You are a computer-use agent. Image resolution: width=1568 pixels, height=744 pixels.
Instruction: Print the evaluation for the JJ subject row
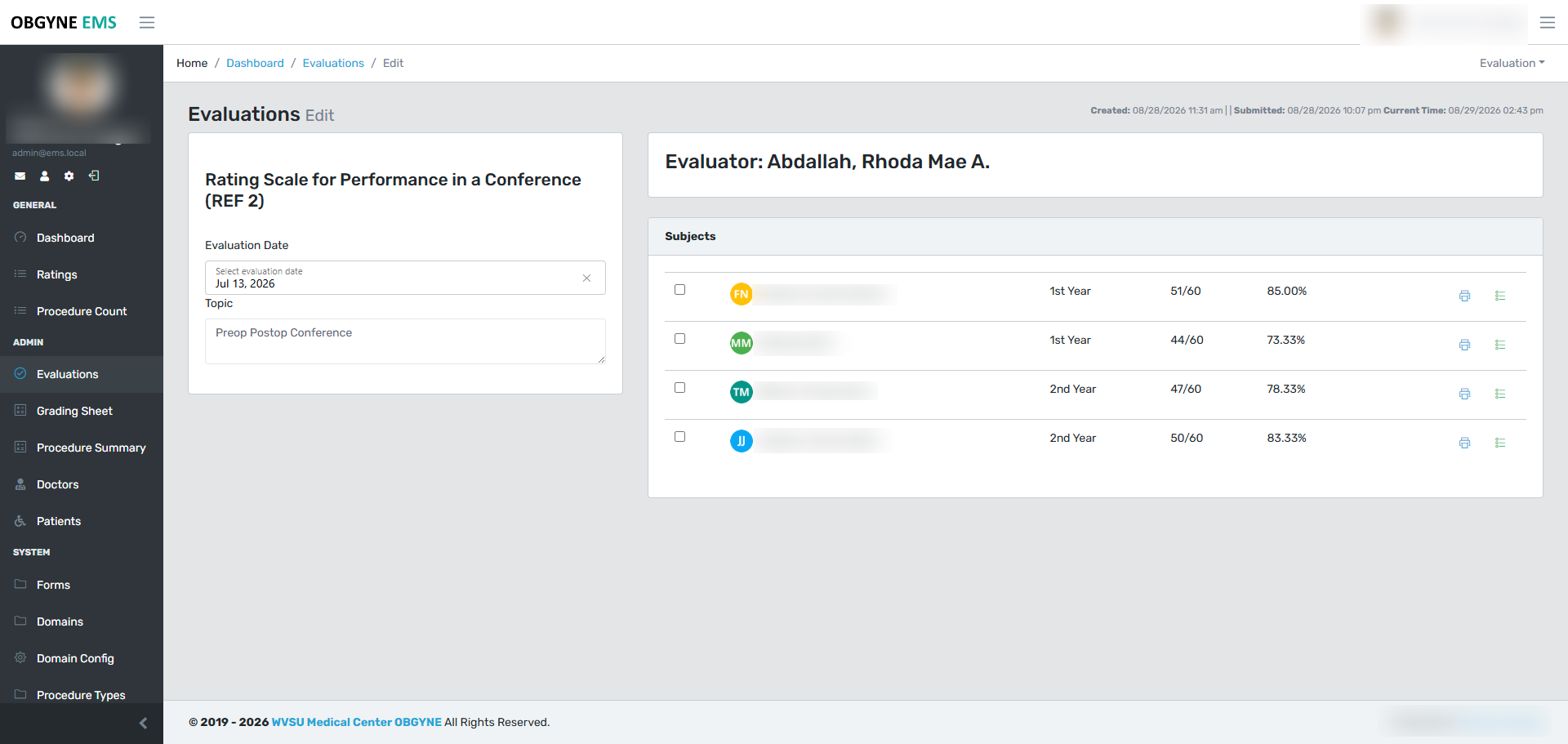[x=1464, y=443]
